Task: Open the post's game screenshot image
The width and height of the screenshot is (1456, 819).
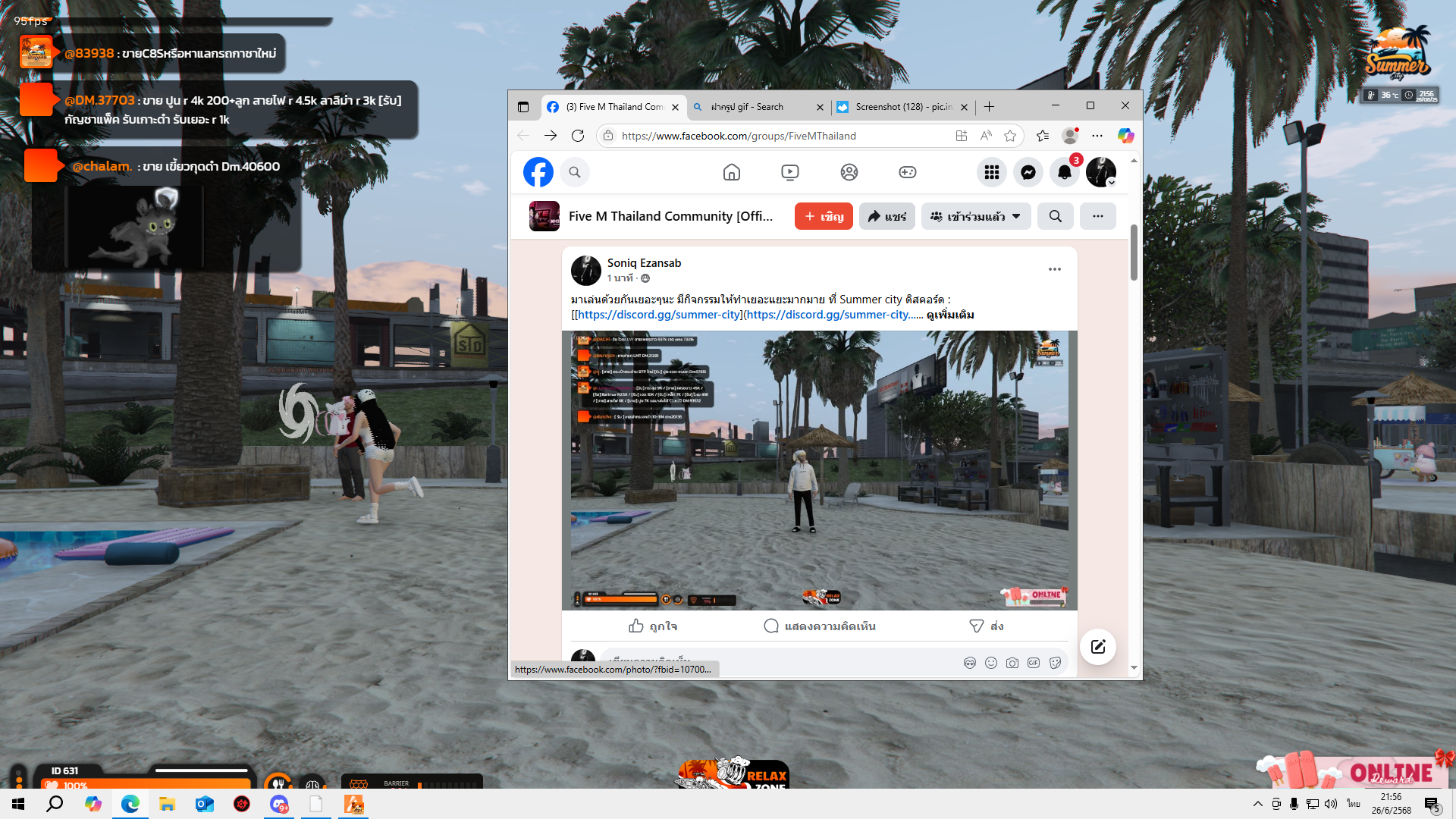Action: click(819, 470)
